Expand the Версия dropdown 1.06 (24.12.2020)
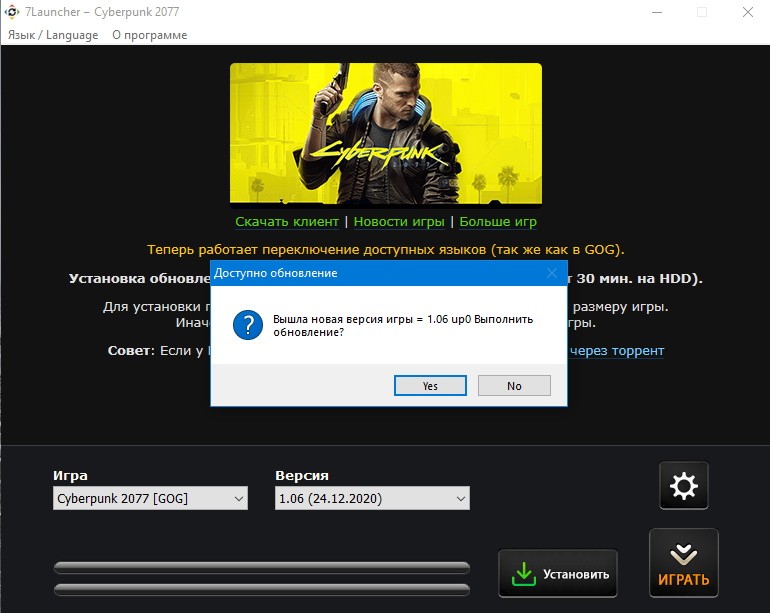Screen dimensions: 770x613 pyautogui.click(x=372, y=498)
